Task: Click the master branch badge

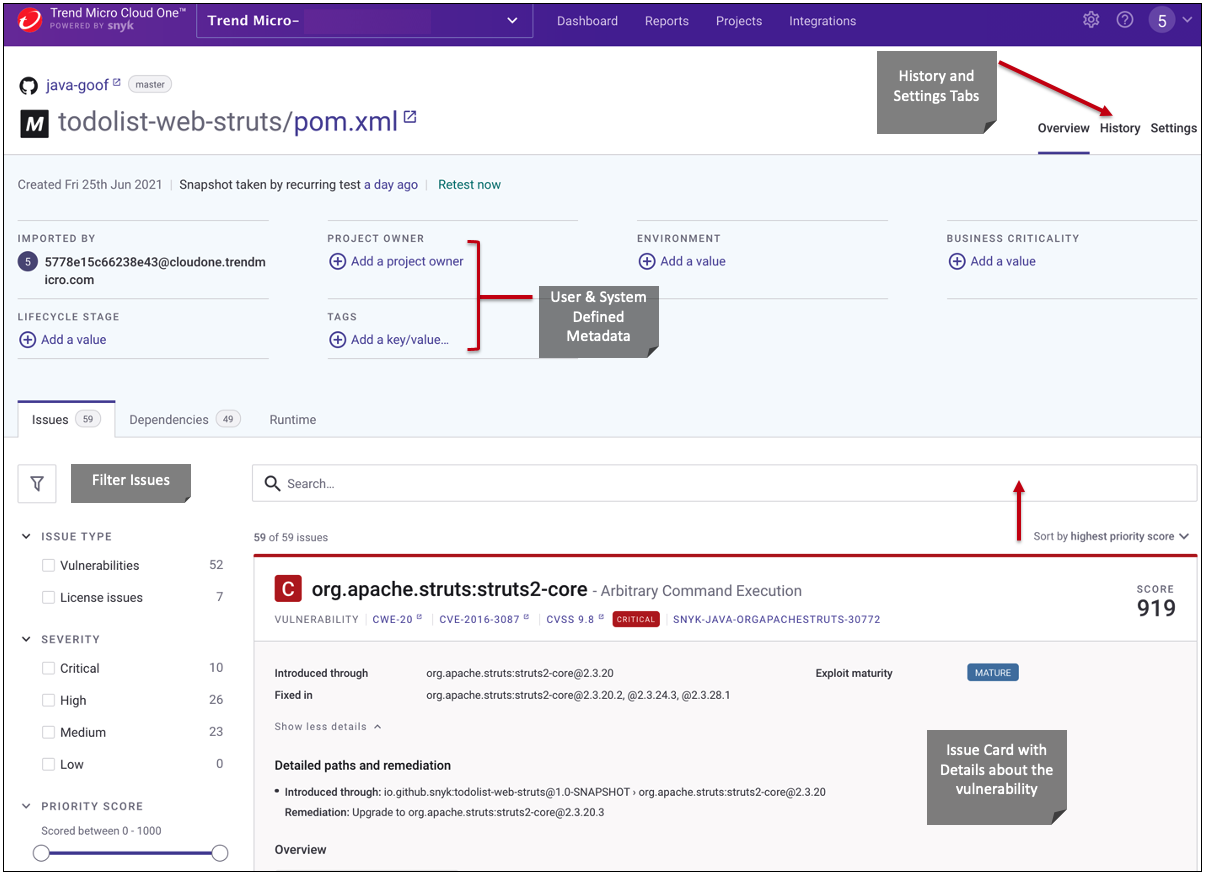Action: [150, 85]
